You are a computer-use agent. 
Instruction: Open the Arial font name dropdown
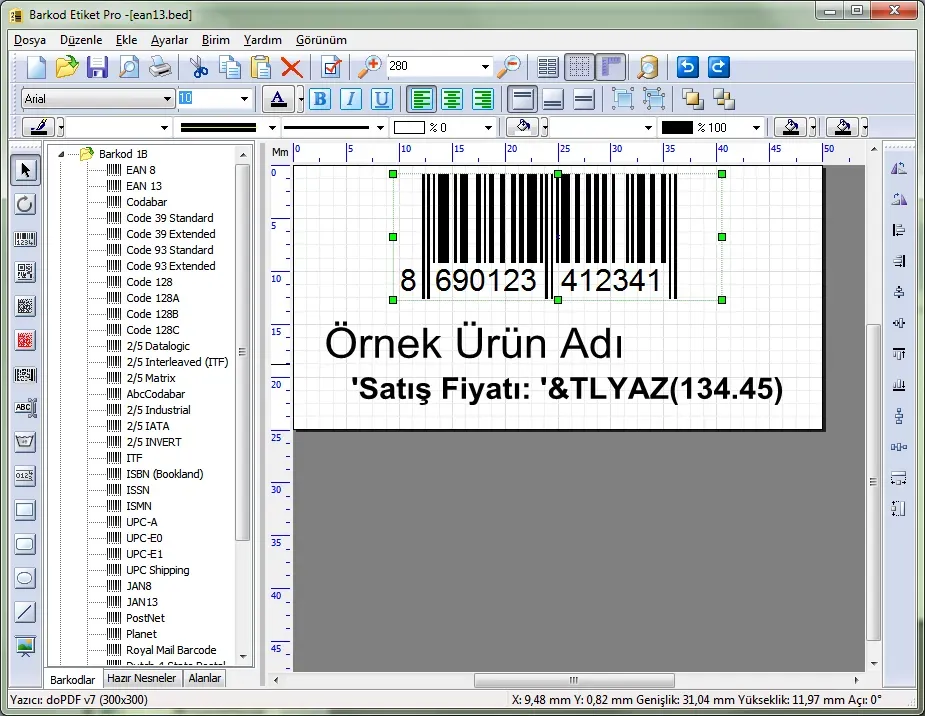pyautogui.click(x=167, y=99)
